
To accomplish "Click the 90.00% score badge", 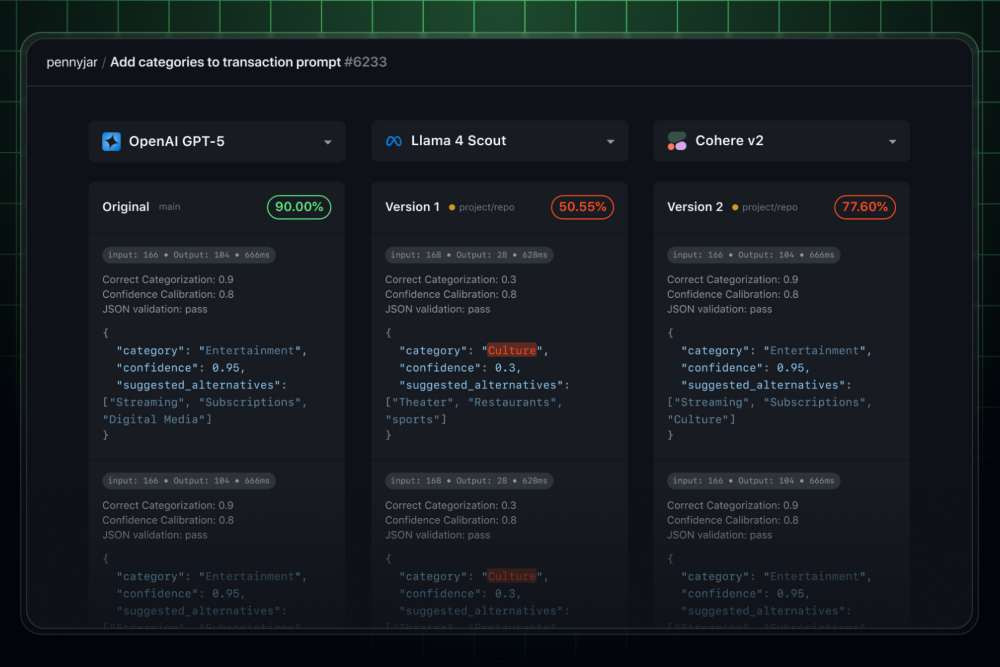I will pyautogui.click(x=299, y=207).
